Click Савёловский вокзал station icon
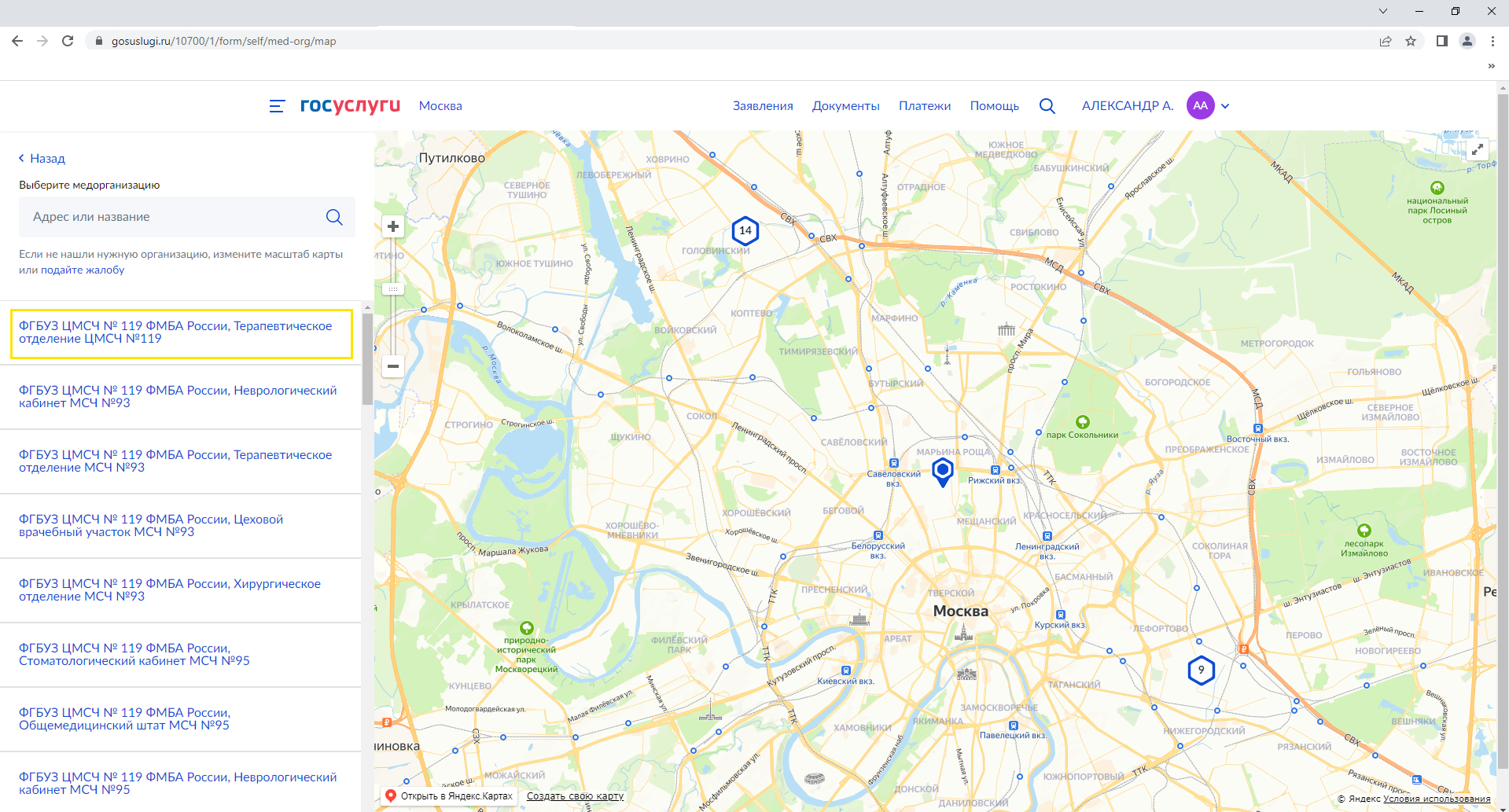Viewport: 1509px width, 812px height. pos(893,463)
